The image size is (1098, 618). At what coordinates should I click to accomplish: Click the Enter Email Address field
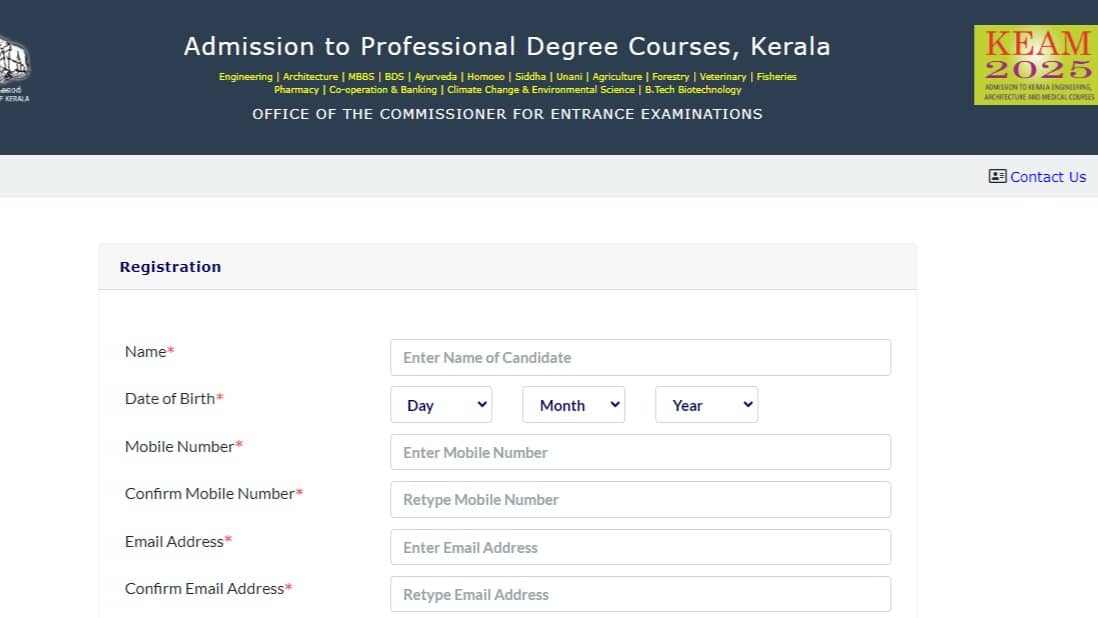pyautogui.click(x=640, y=547)
